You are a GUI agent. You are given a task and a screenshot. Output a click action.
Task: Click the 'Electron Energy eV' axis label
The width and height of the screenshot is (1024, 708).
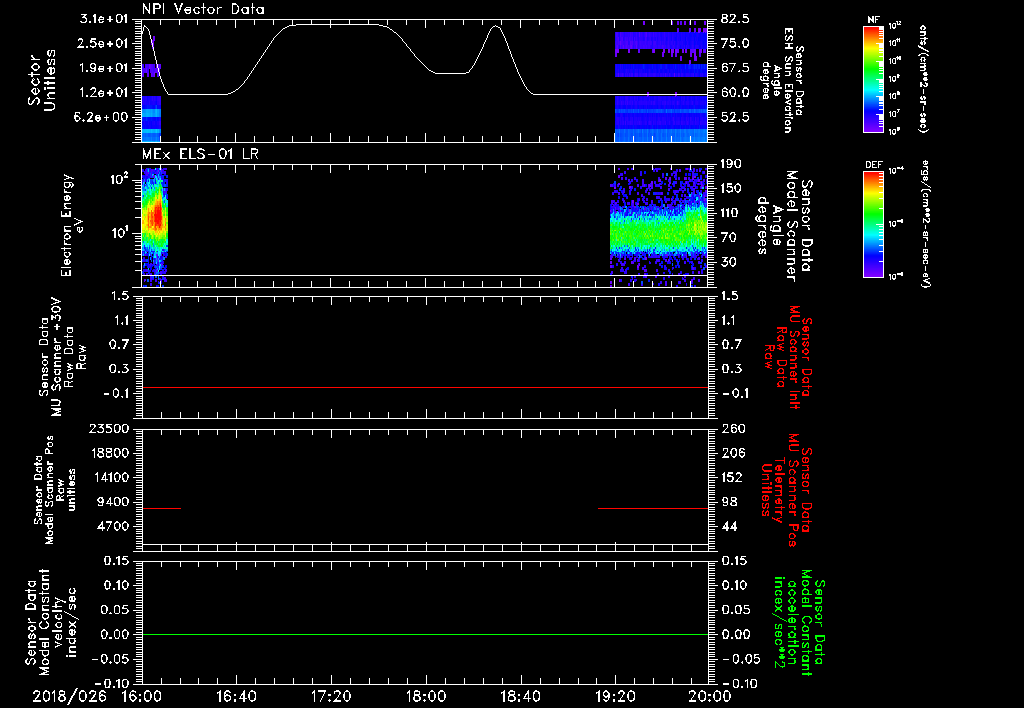(72, 225)
